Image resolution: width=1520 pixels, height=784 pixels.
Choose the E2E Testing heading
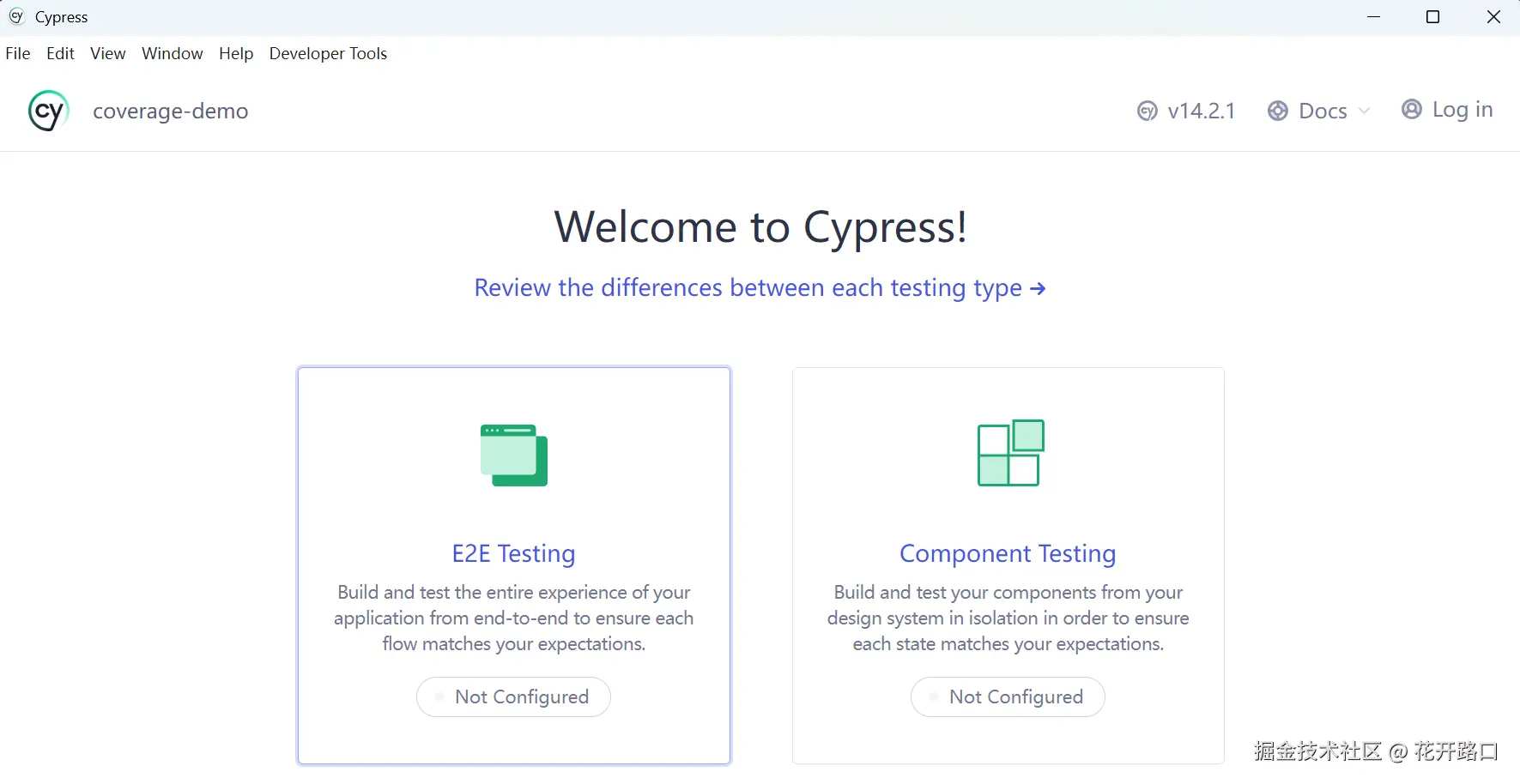[514, 553]
